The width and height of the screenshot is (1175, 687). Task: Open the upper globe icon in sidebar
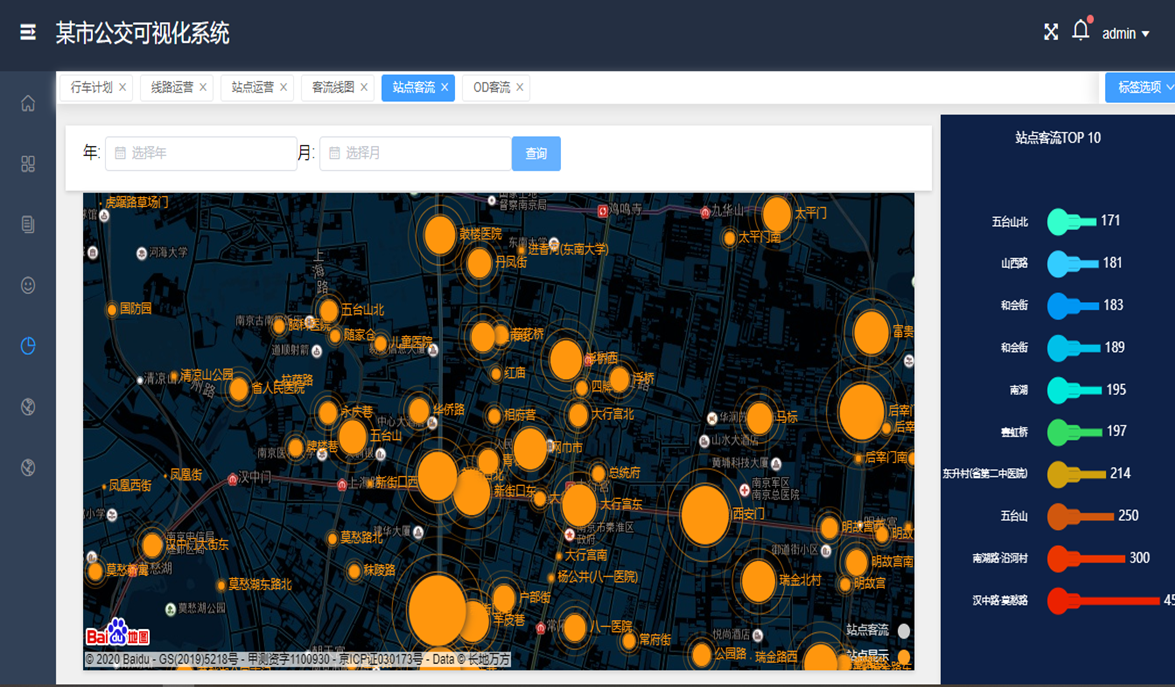click(x=28, y=407)
